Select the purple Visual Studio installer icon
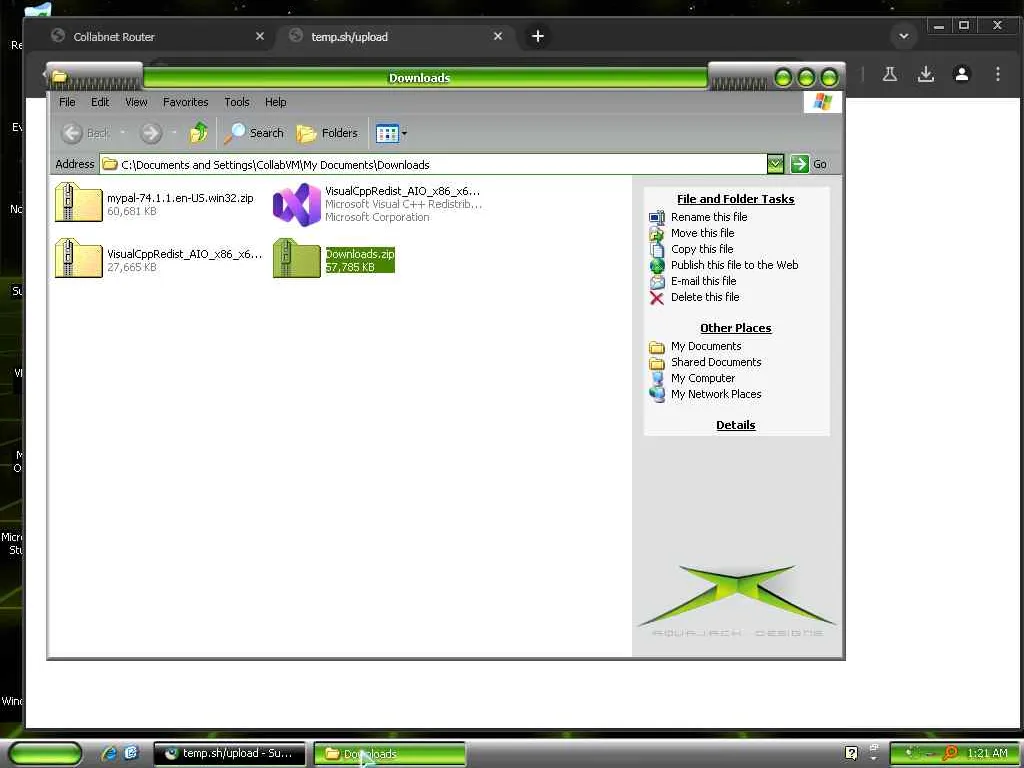Viewport: 1024px width, 768px height. pyautogui.click(x=296, y=204)
